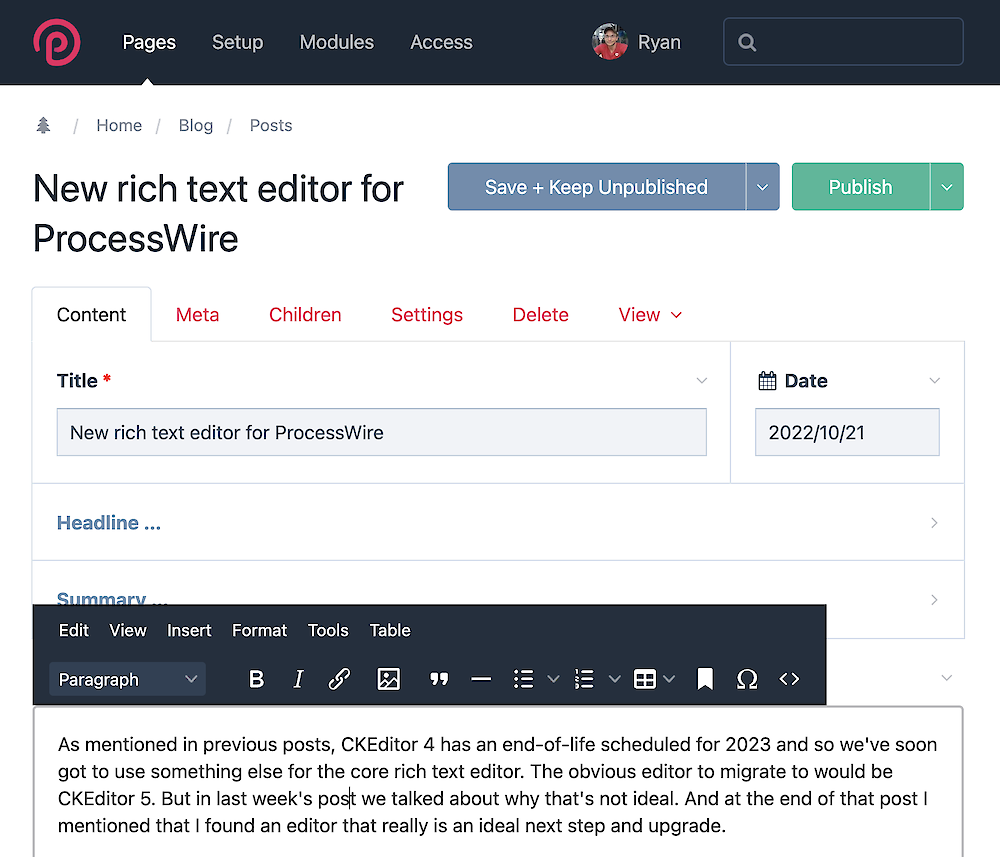This screenshot has width=1000, height=857.
Task: Apply blockquote with the quote icon
Action: (x=439, y=679)
